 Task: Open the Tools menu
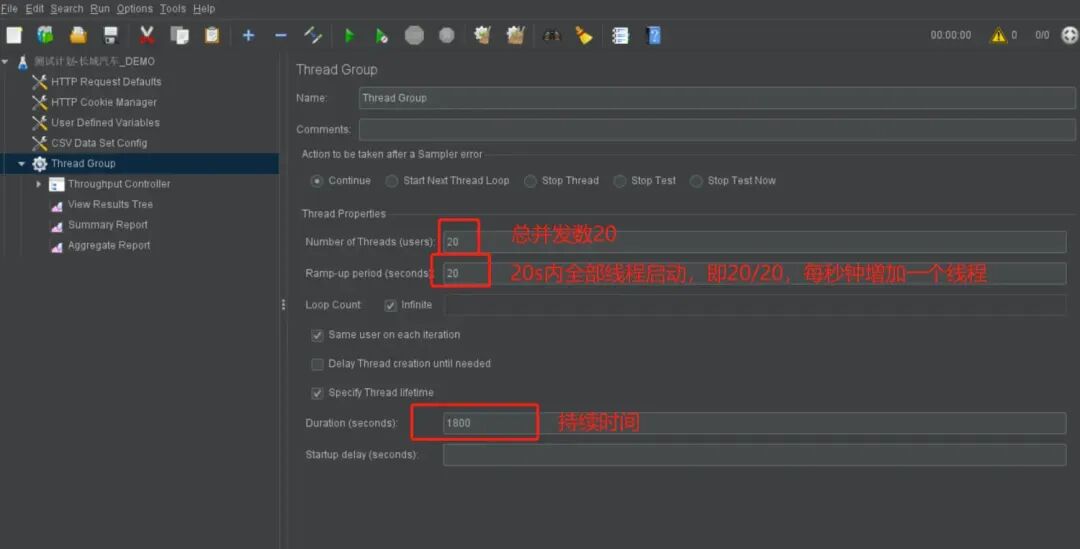point(173,9)
